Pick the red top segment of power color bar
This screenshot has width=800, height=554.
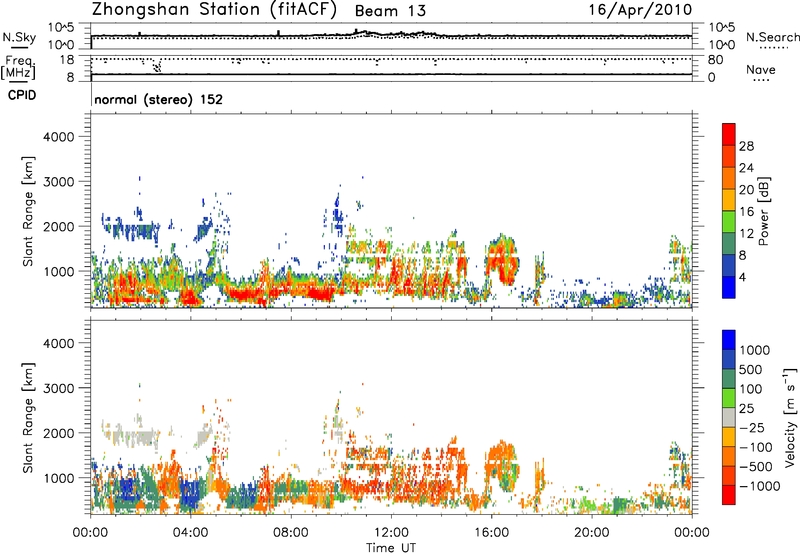click(729, 134)
